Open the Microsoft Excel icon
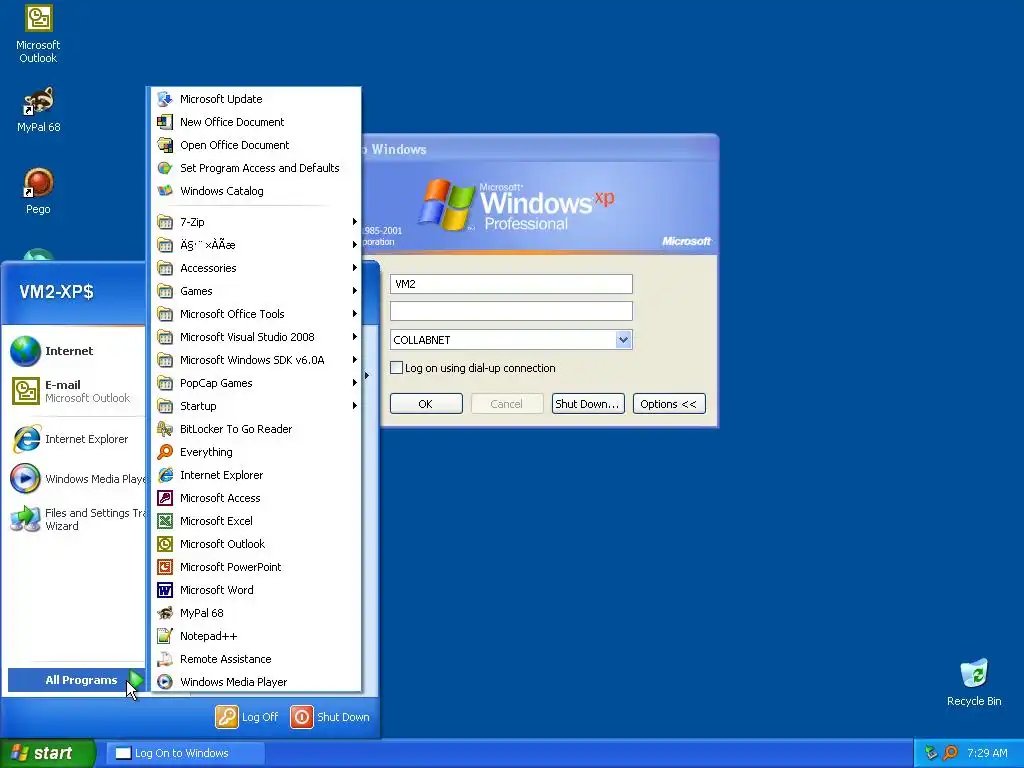The width and height of the screenshot is (1024, 768). tap(165, 520)
